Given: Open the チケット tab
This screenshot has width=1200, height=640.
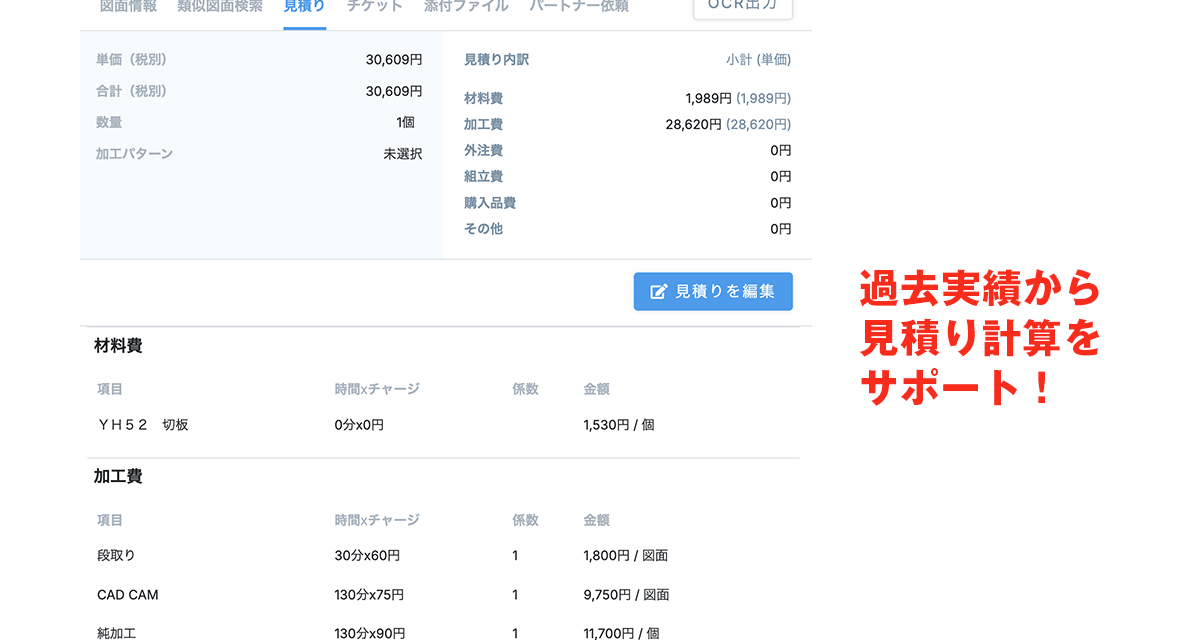Looking at the screenshot, I should tap(375, 6).
